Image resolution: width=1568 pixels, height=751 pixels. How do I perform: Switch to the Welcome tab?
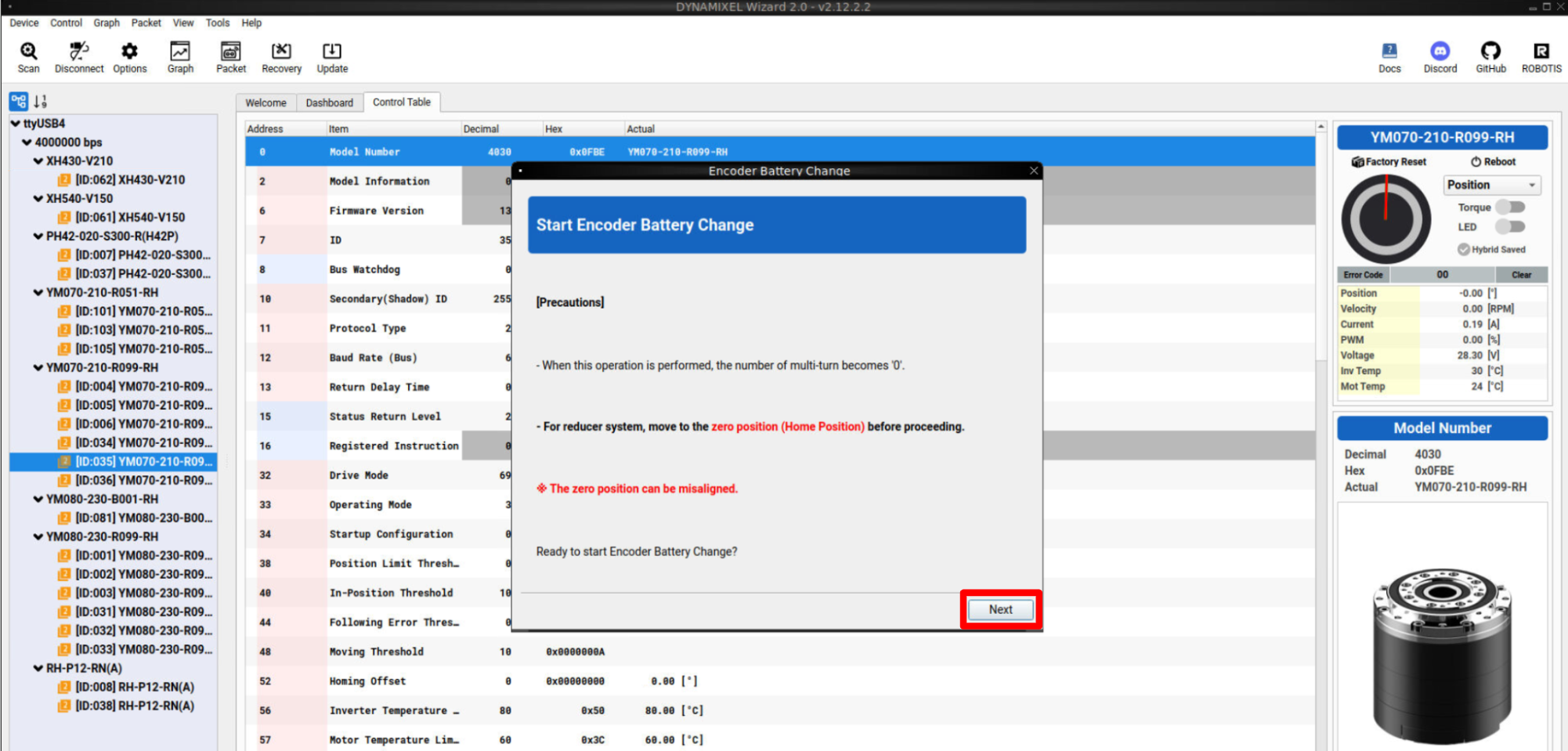266,103
